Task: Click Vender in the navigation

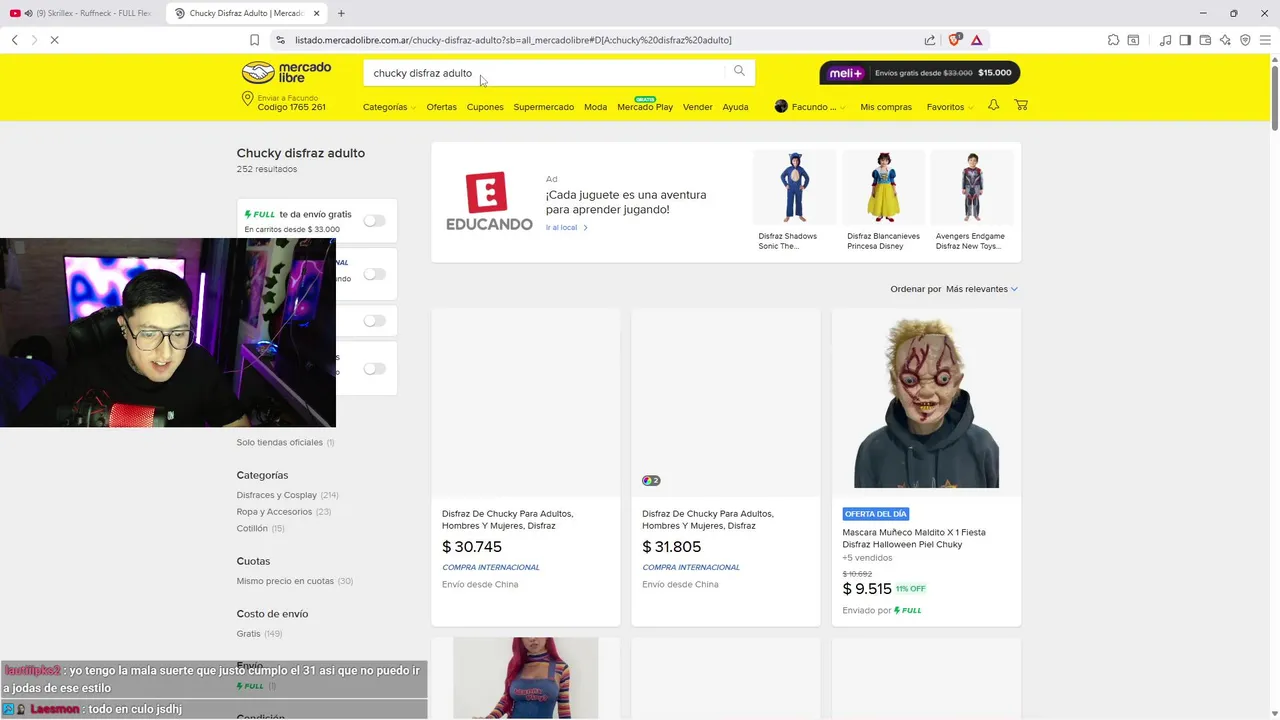Action: pos(698,107)
